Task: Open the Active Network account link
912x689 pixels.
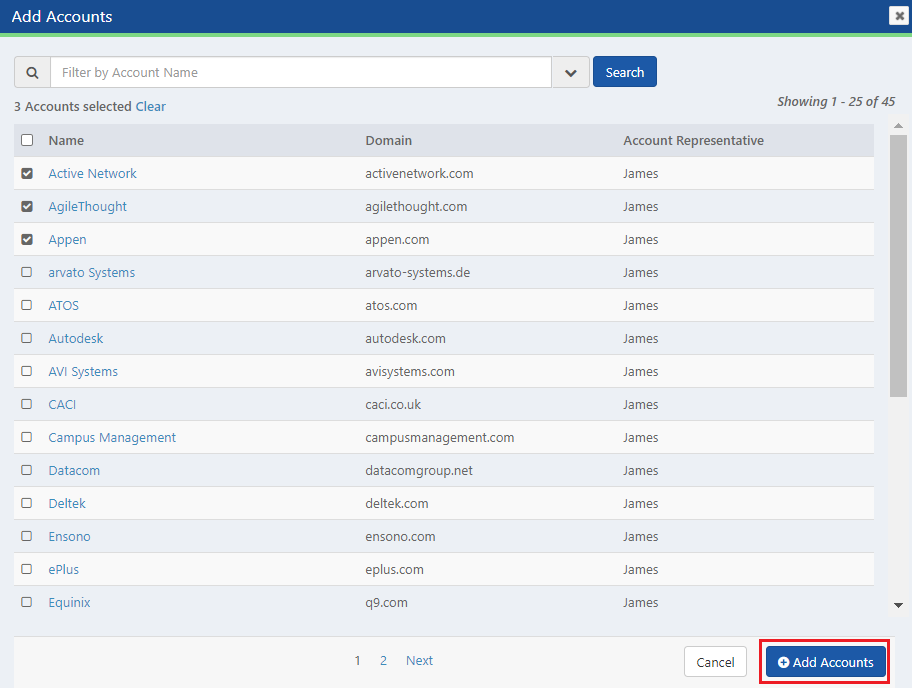Action: [x=92, y=173]
